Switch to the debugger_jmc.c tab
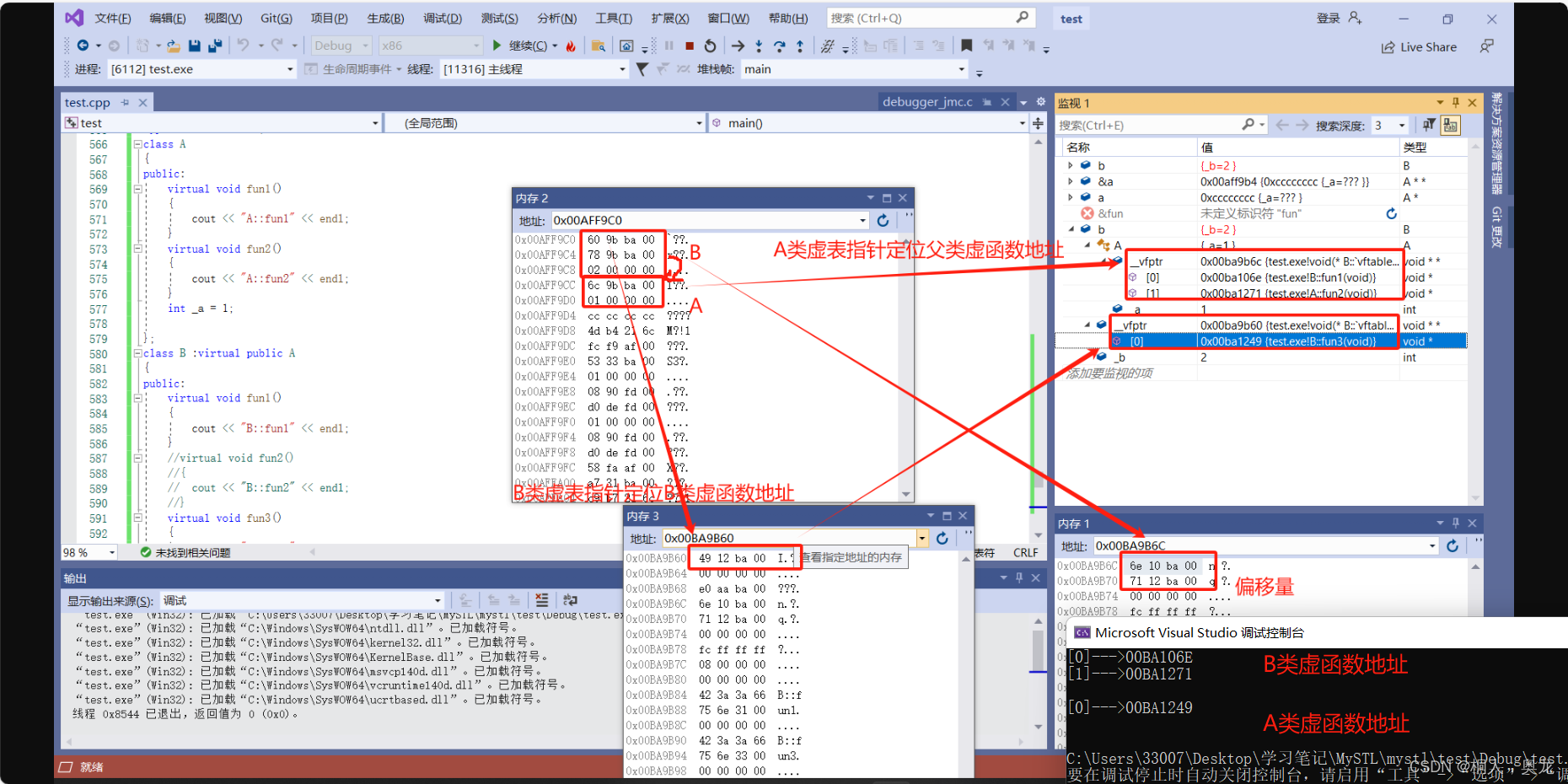 coord(927,102)
